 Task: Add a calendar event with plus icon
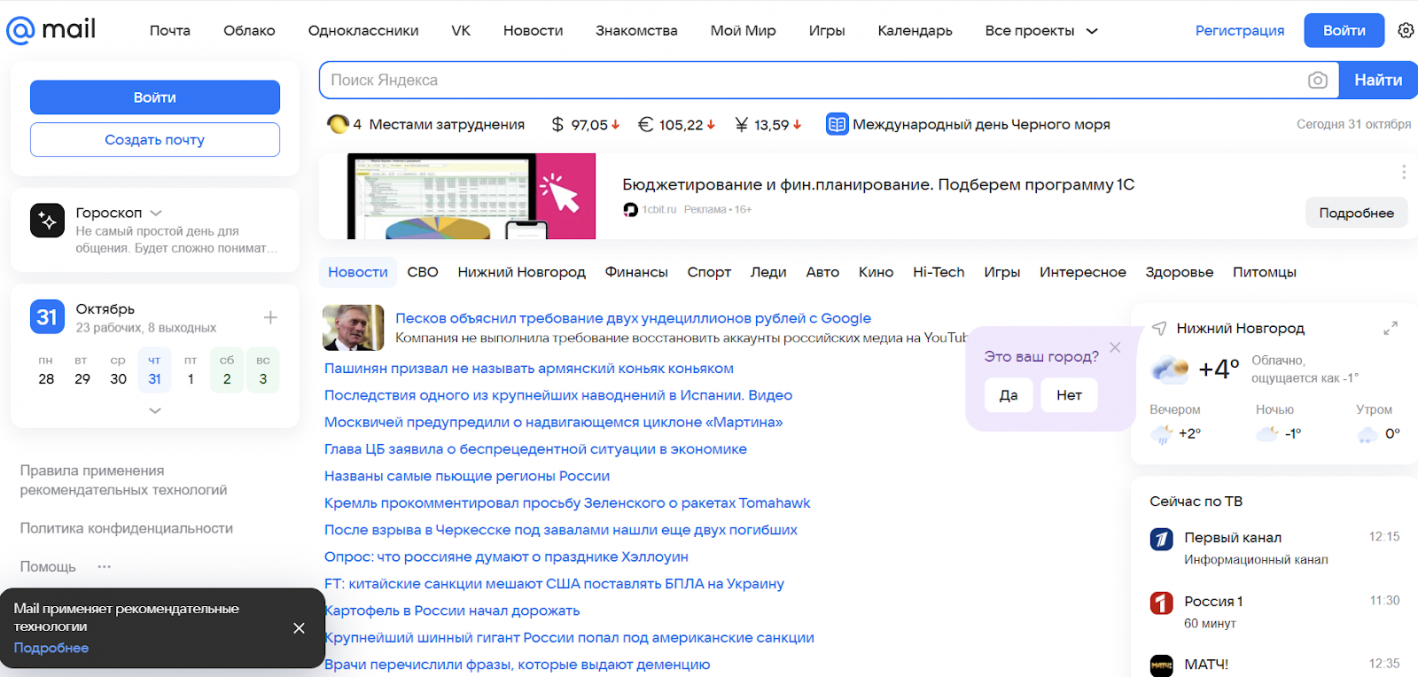pyautogui.click(x=270, y=318)
